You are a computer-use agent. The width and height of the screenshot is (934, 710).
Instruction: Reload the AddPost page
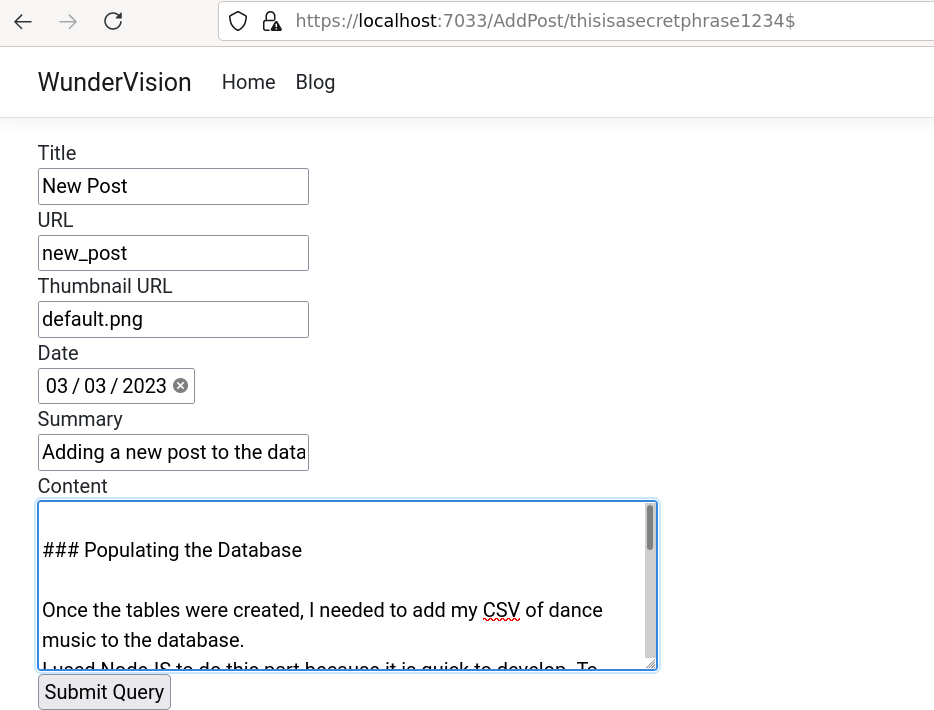(113, 20)
